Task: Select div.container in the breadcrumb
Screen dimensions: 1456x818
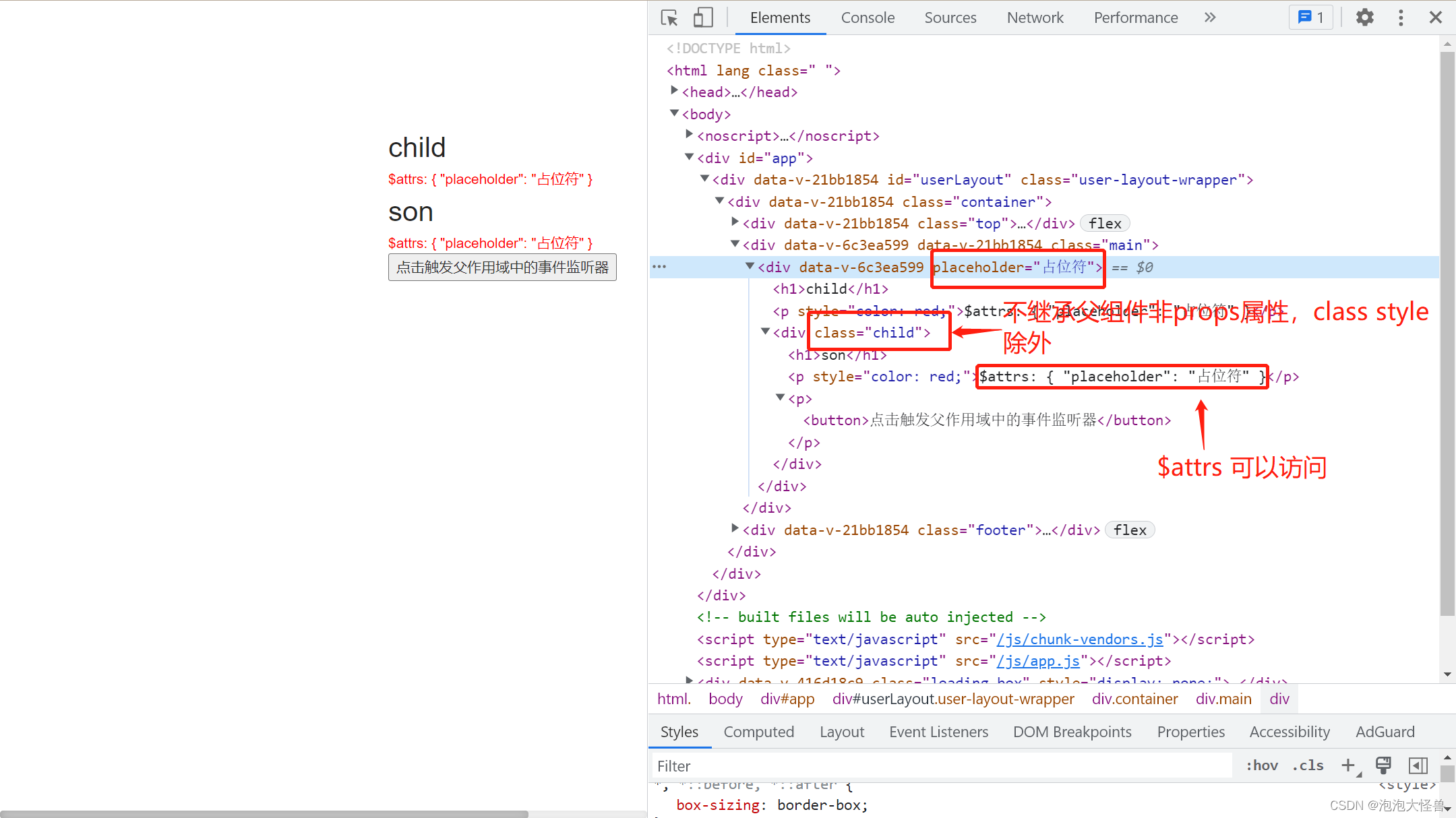Action: point(1135,699)
